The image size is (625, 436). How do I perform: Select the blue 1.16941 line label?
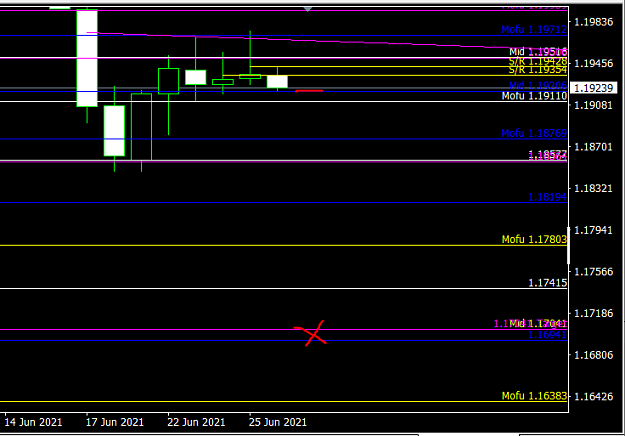tap(547, 335)
